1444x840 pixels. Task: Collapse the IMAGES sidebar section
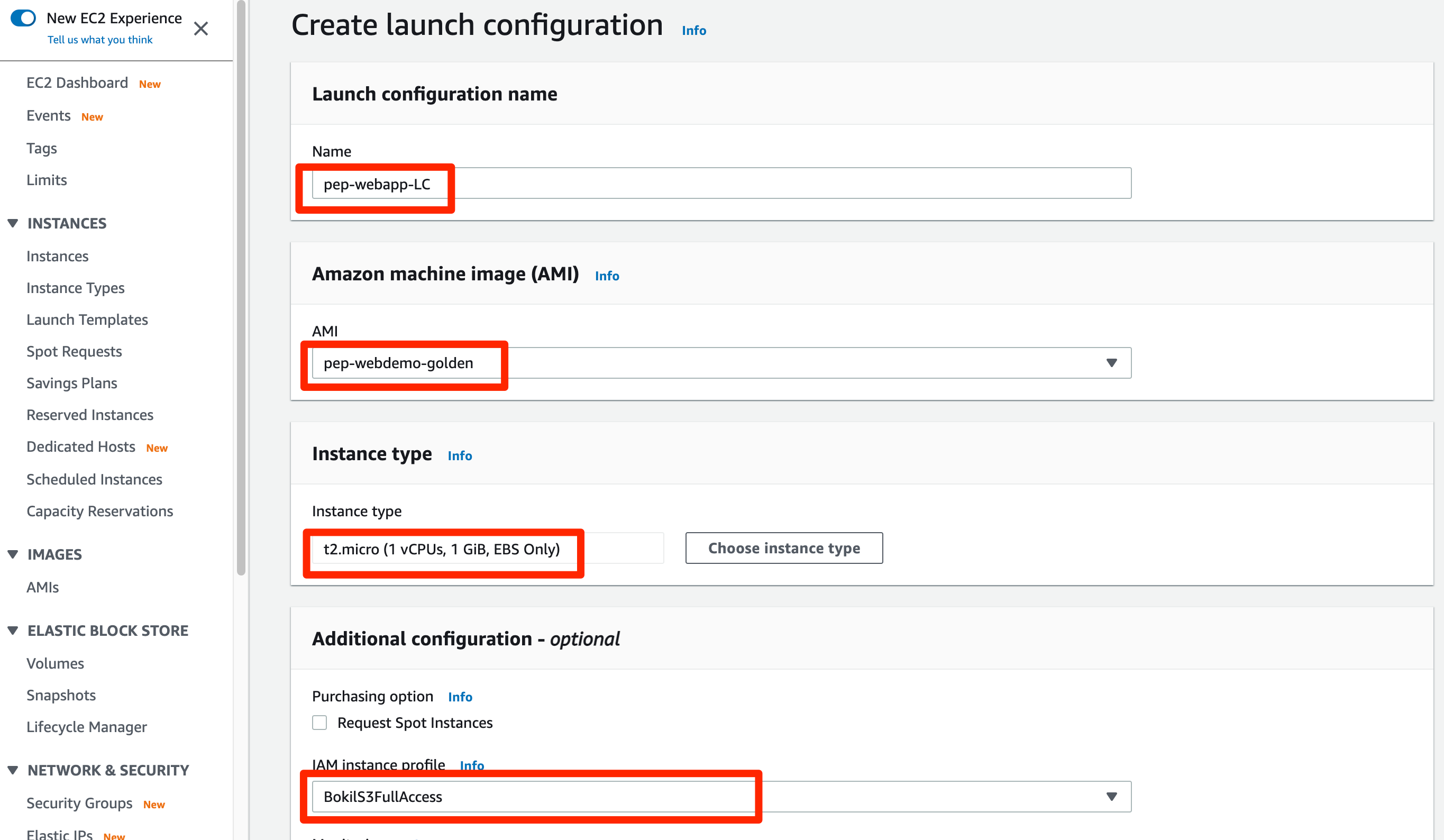pos(13,554)
